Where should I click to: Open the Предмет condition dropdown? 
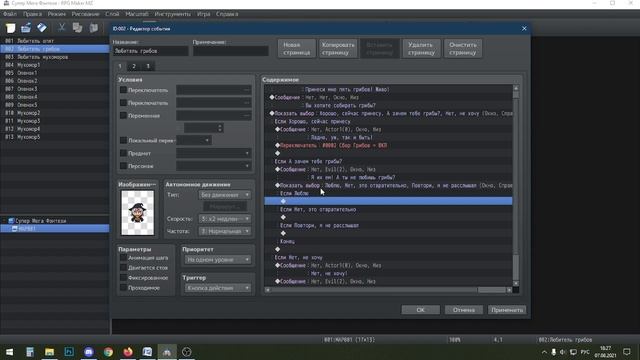tap(213, 153)
